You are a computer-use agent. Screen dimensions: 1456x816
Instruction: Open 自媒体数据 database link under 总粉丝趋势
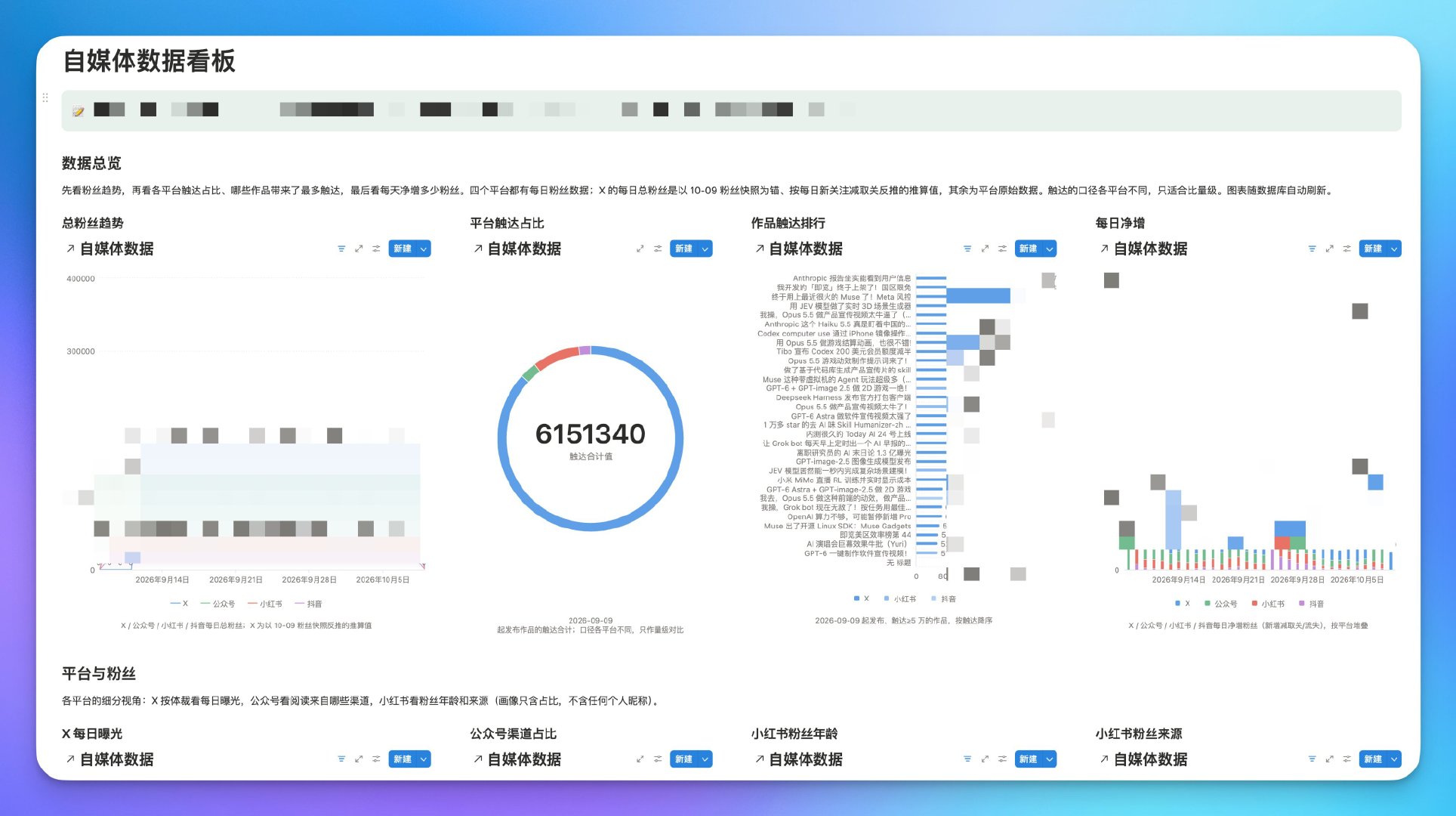coord(110,249)
